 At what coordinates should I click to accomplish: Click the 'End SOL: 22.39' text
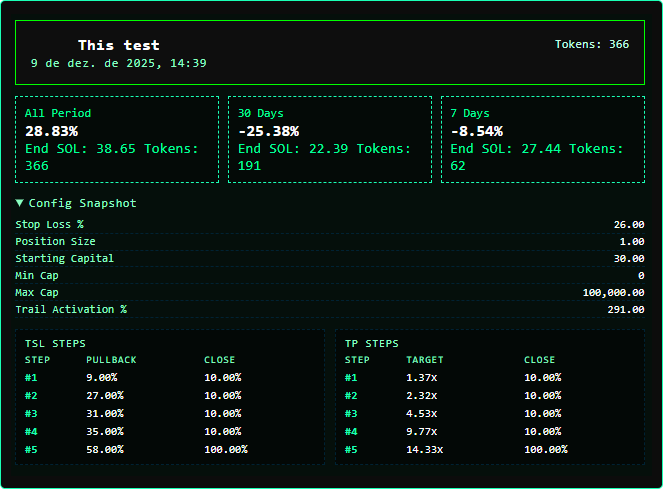[x=293, y=148]
